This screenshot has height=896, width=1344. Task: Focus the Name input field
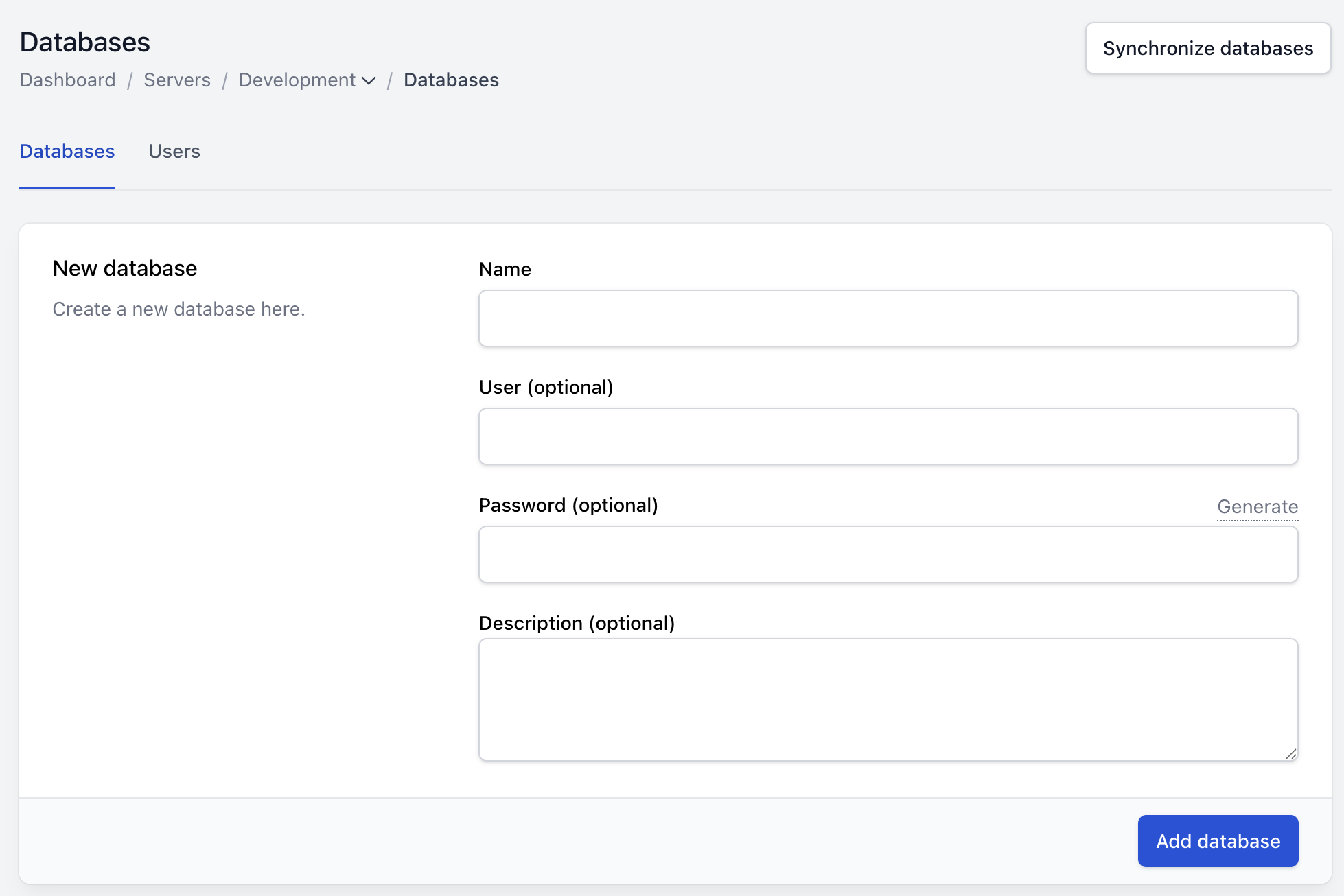pyautogui.click(x=888, y=318)
